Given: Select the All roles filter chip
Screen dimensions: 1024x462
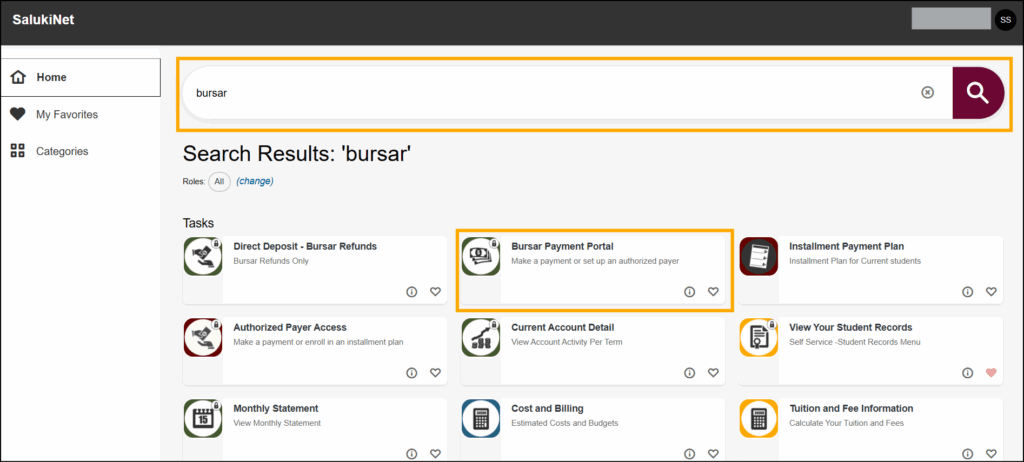Looking at the screenshot, I should (x=218, y=181).
